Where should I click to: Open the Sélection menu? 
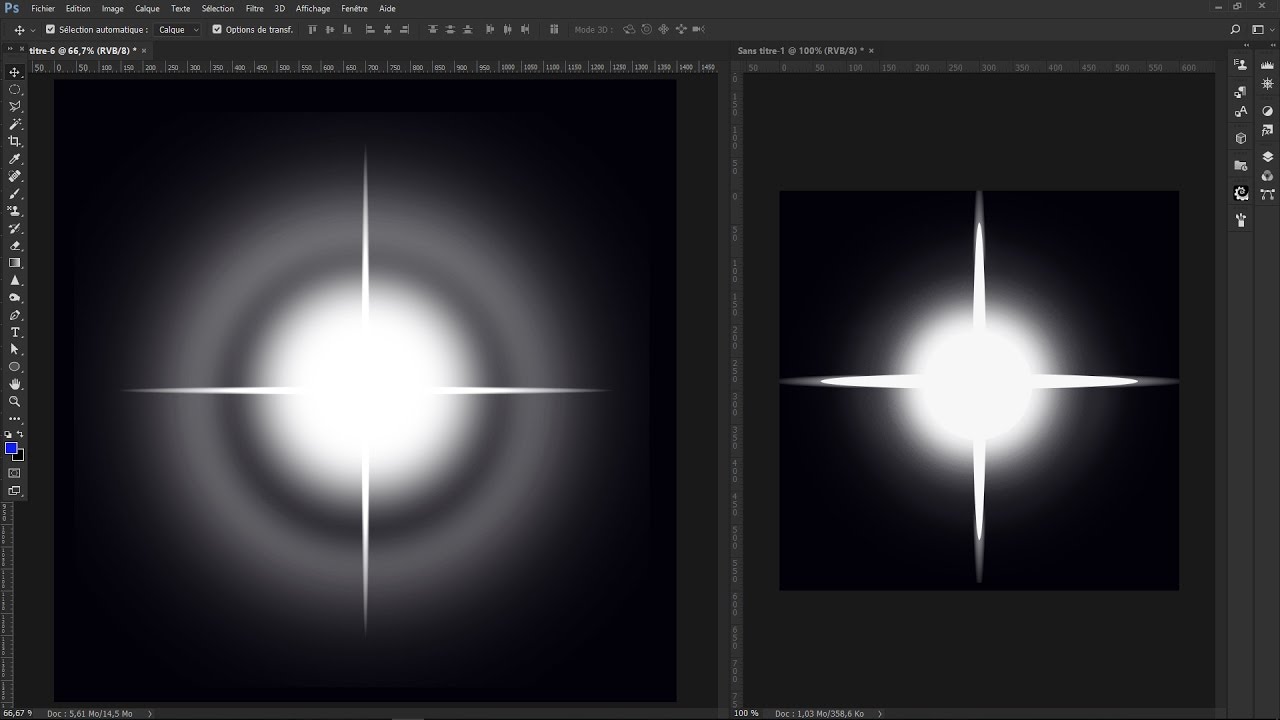click(218, 8)
